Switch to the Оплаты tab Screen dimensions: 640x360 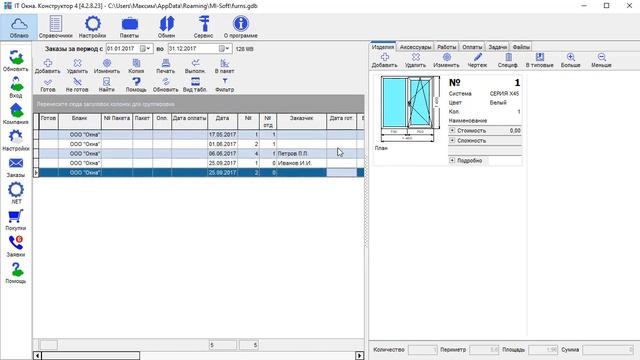click(x=472, y=47)
